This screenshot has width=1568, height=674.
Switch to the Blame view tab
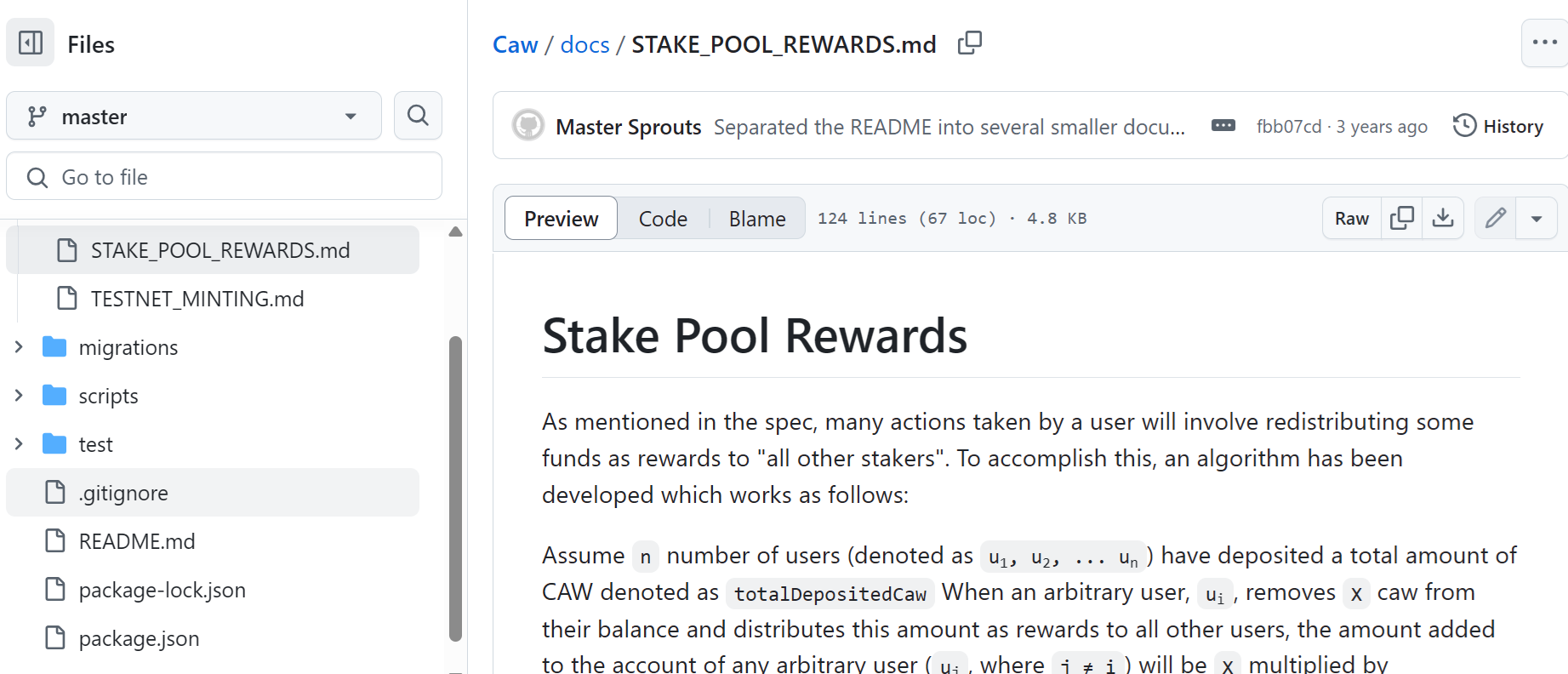click(756, 219)
